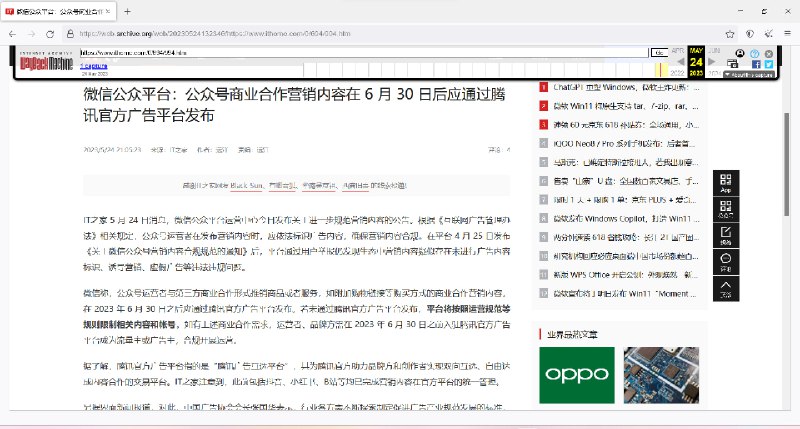Click the comment count at article header

pos(499,150)
